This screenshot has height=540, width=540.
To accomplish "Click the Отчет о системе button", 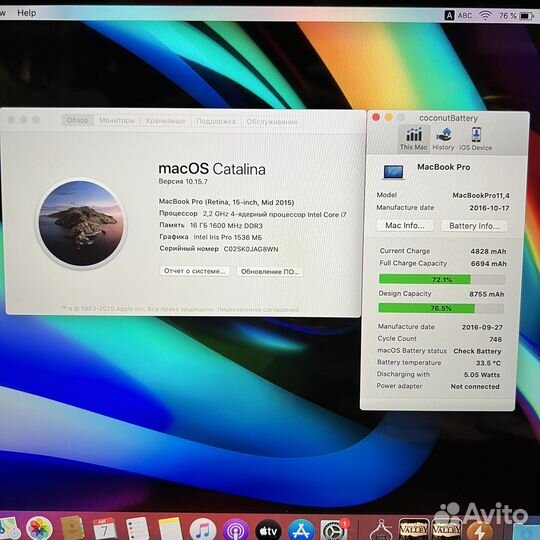I will click(x=195, y=271).
